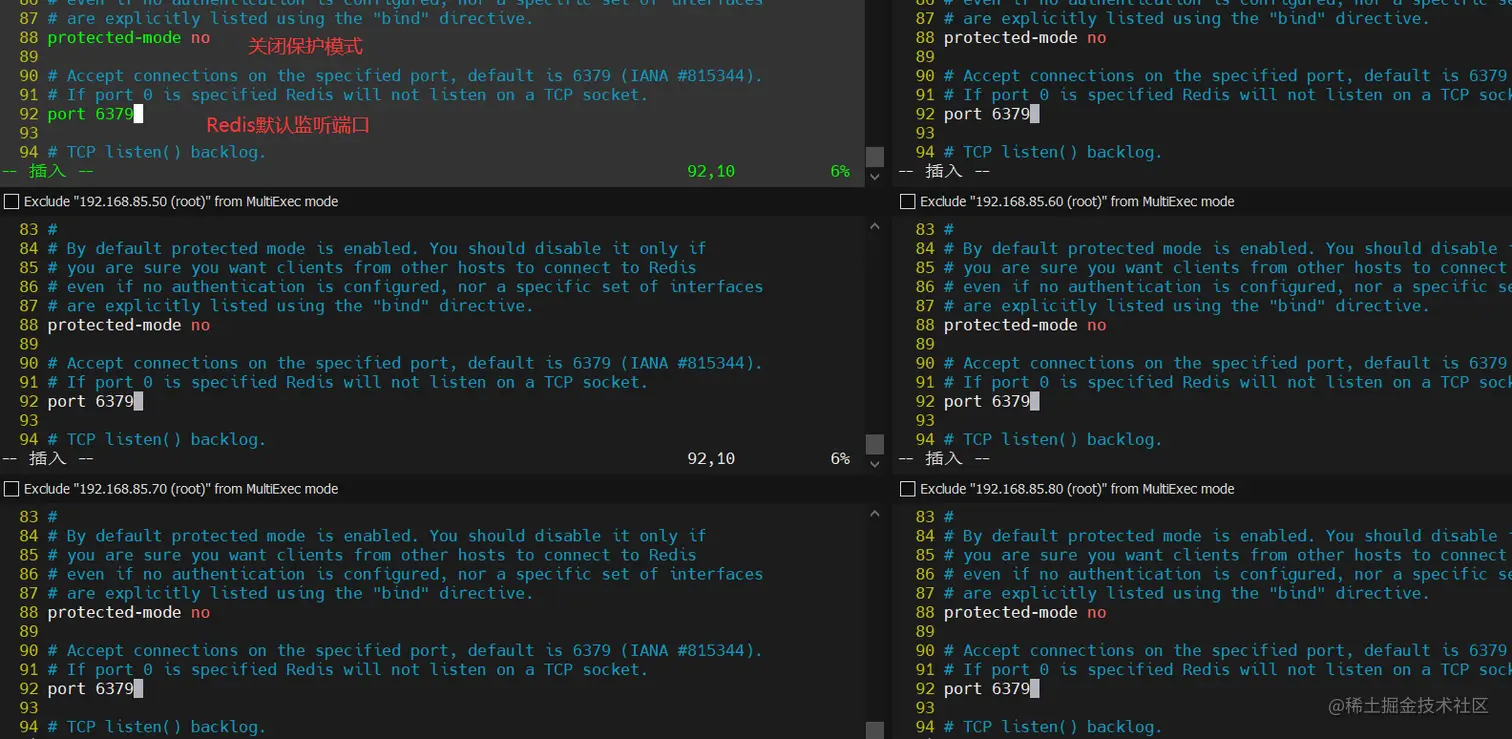Screen dimensions: 1512x739
Task: Click "protected-mode no" in the 192.168.85.50 terminal
Action: [129, 325]
